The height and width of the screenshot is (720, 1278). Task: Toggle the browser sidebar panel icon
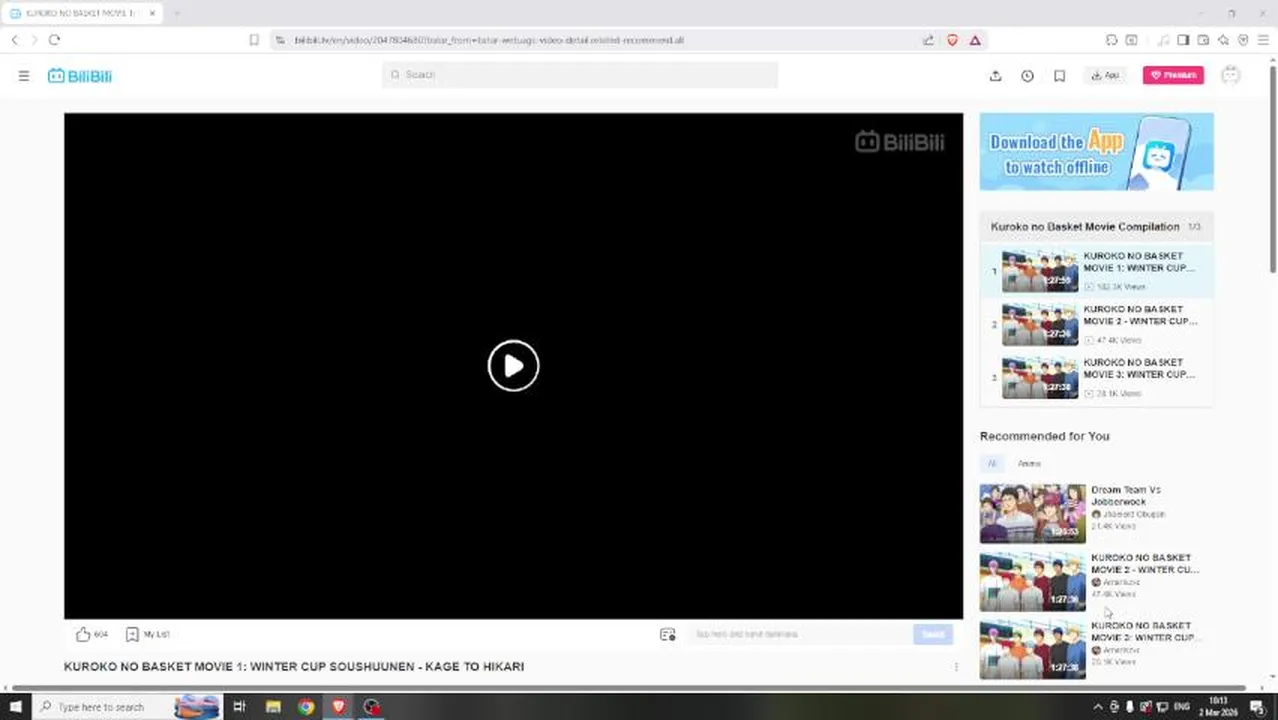pyautogui.click(x=1183, y=40)
